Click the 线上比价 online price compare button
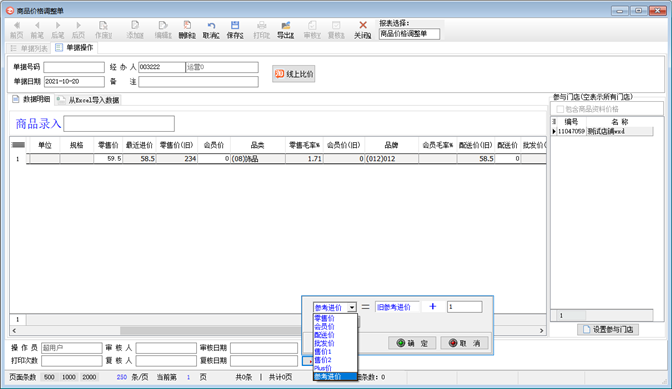The image size is (672, 389). 294,74
